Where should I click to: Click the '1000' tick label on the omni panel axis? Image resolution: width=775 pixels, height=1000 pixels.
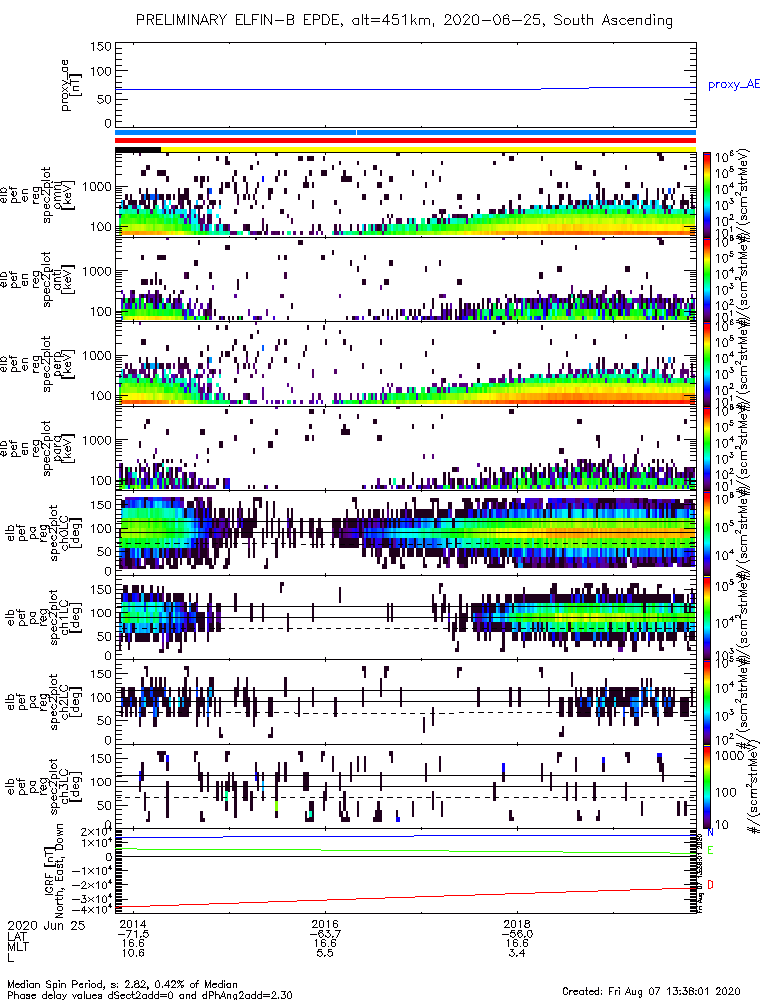coord(97,187)
